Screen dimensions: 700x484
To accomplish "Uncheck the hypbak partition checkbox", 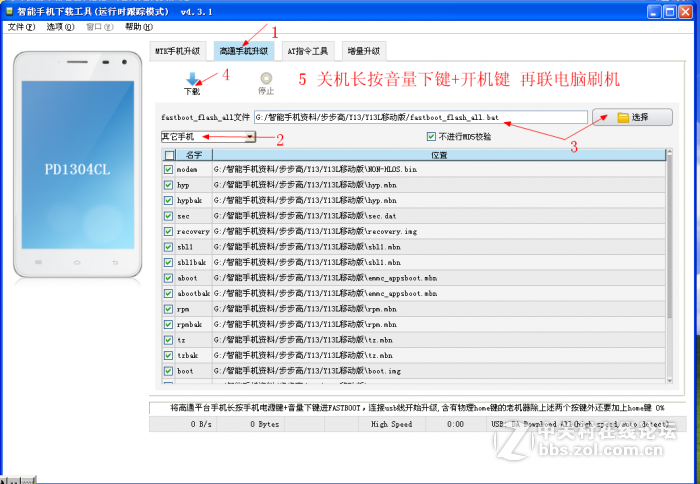I will (168, 200).
